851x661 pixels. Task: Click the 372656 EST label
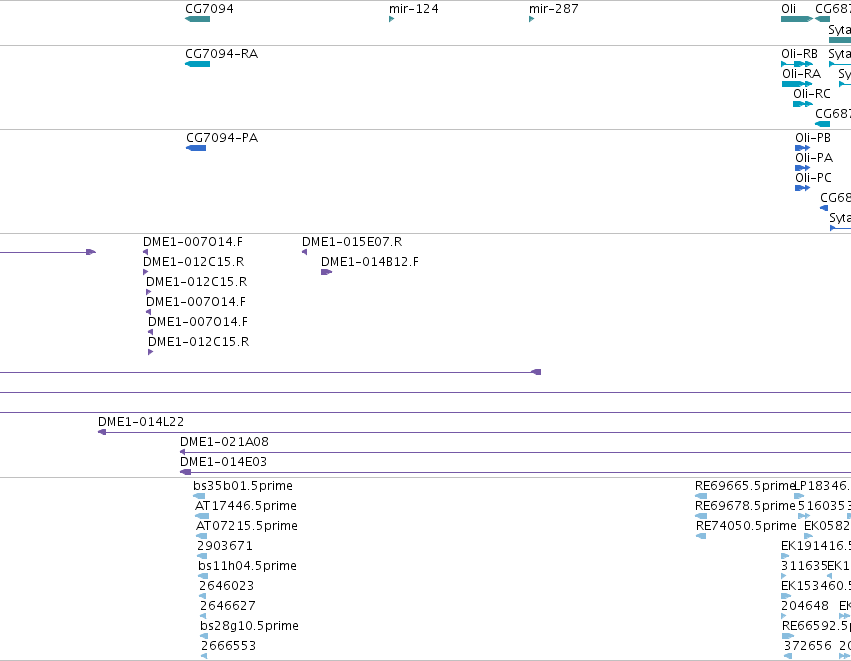[808, 646]
